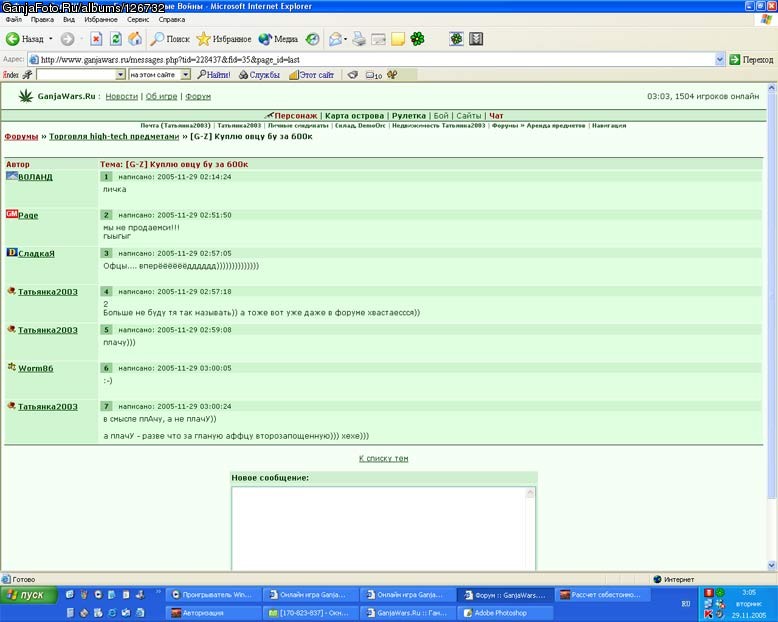Open the 'на этом сайте' search scope dropdown
The image size is (778, 622).
pos(186,74)
